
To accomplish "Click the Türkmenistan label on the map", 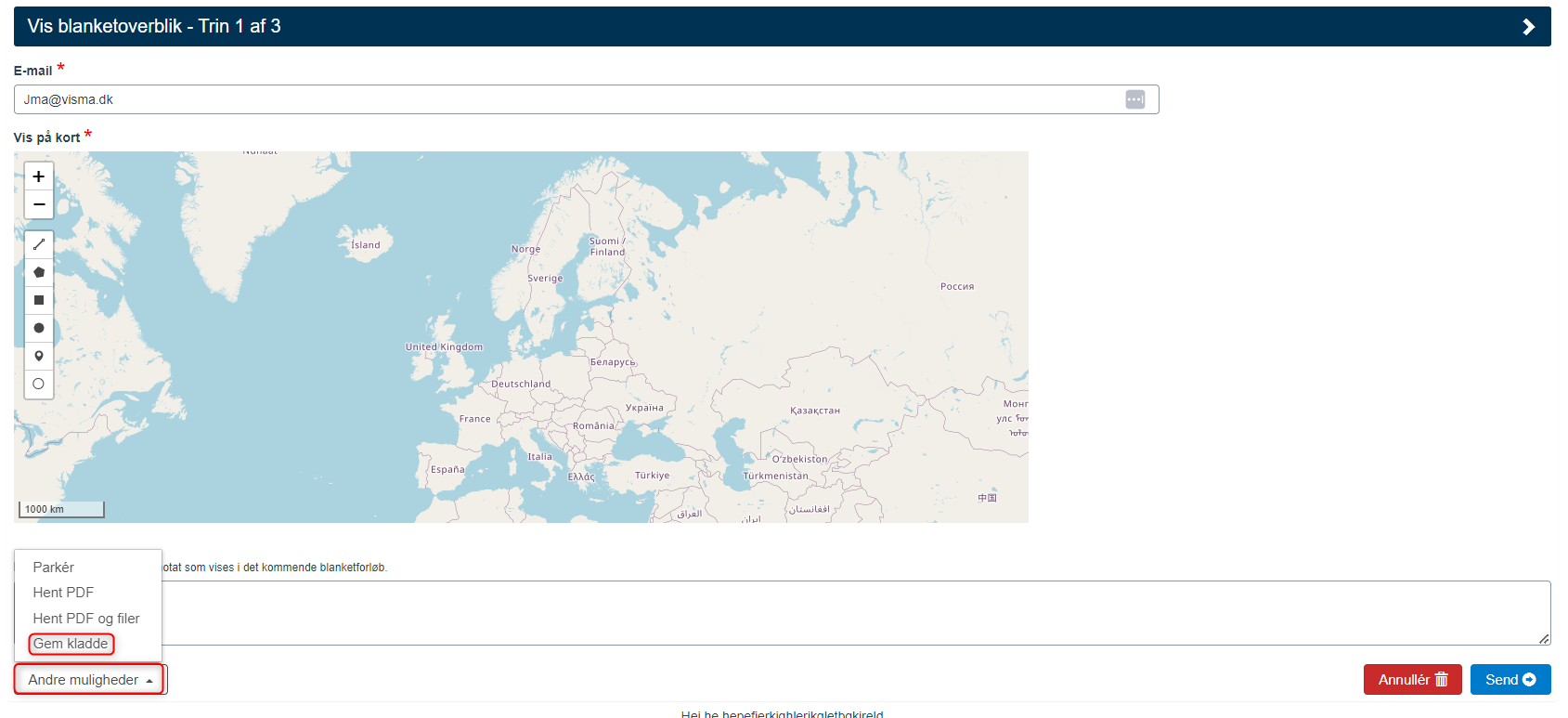I will pos(775,476).
